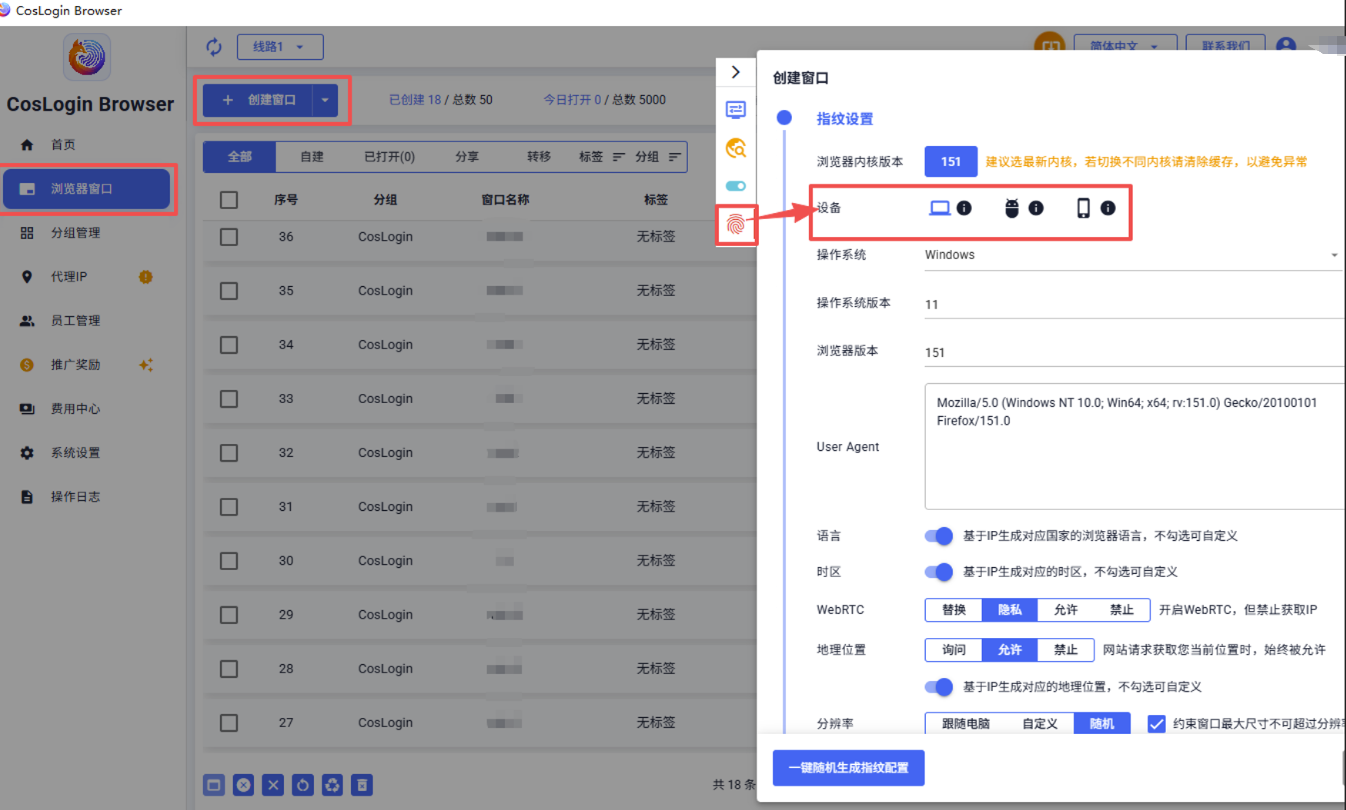Click the trash delete icon in bottom toolbar
This screenshot has width=1346, height=810.
tap(363, 785)
